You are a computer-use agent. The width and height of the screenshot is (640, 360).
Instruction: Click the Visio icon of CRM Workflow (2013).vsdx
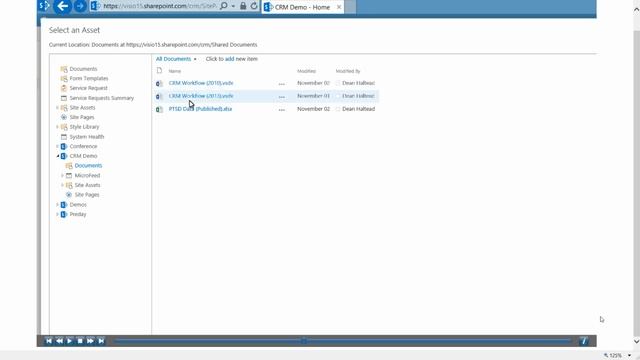(x=159, y=96)
